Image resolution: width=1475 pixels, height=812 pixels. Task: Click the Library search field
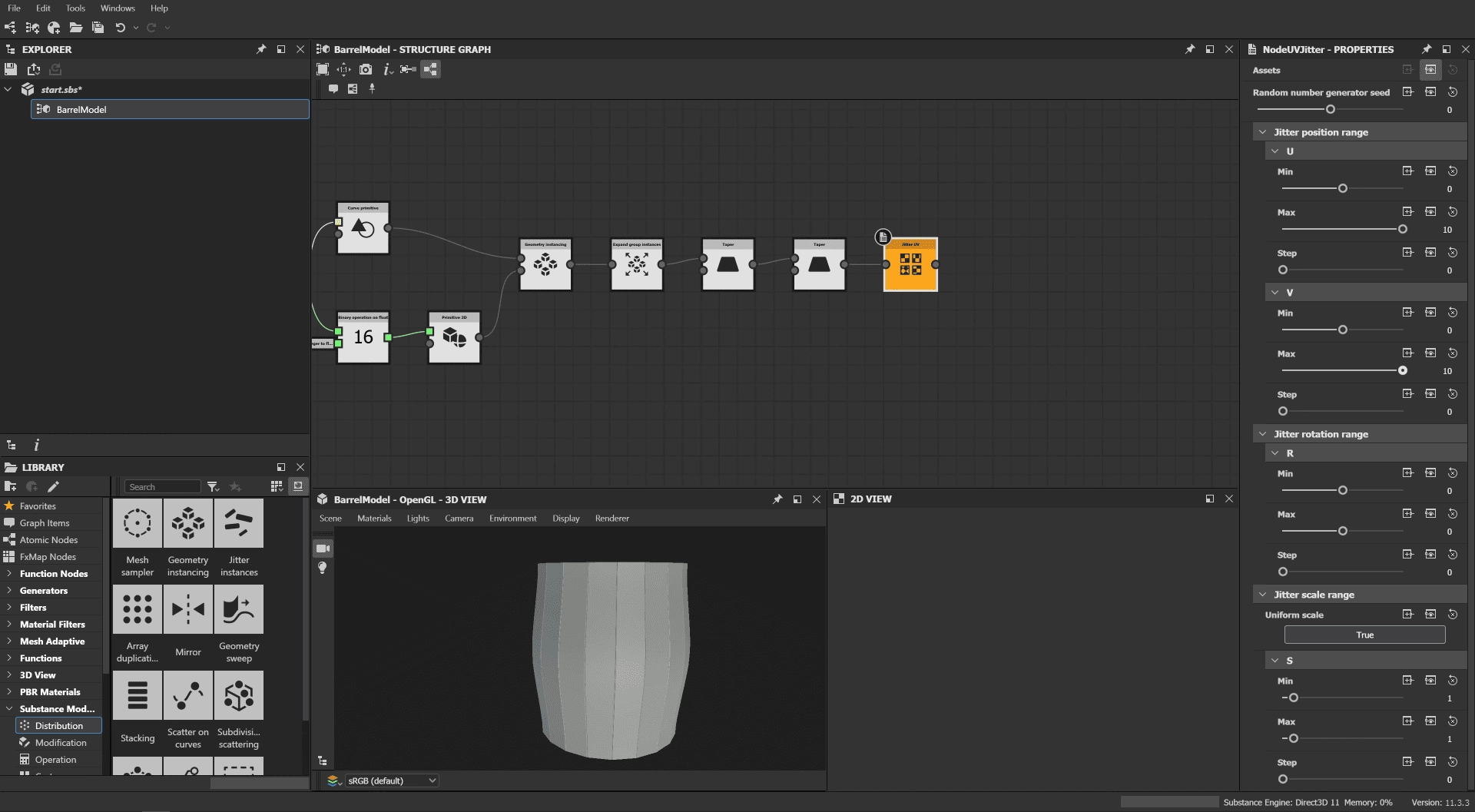point(163,486)
